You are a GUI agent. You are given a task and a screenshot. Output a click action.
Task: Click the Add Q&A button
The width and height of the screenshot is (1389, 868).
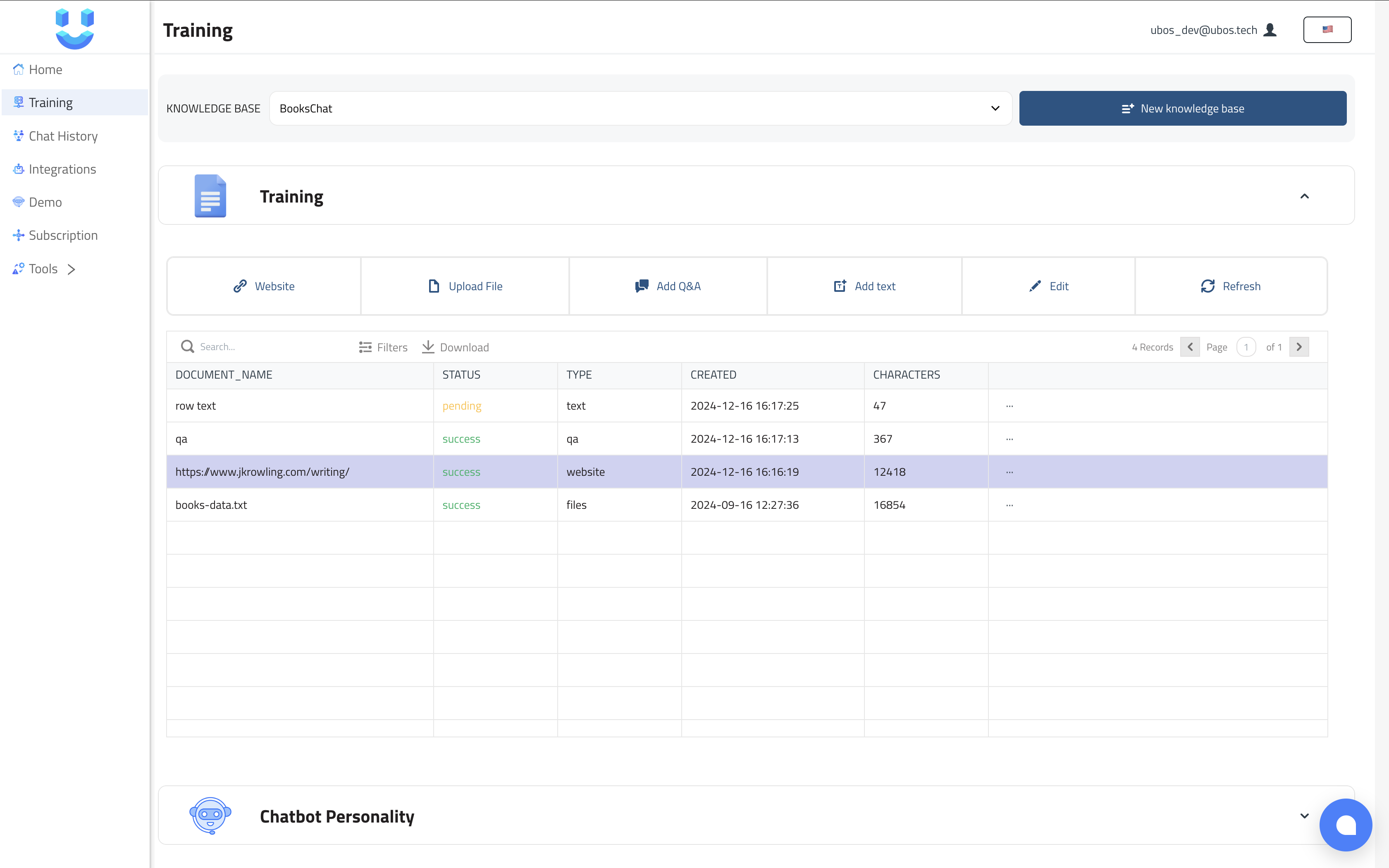(668, 286)
